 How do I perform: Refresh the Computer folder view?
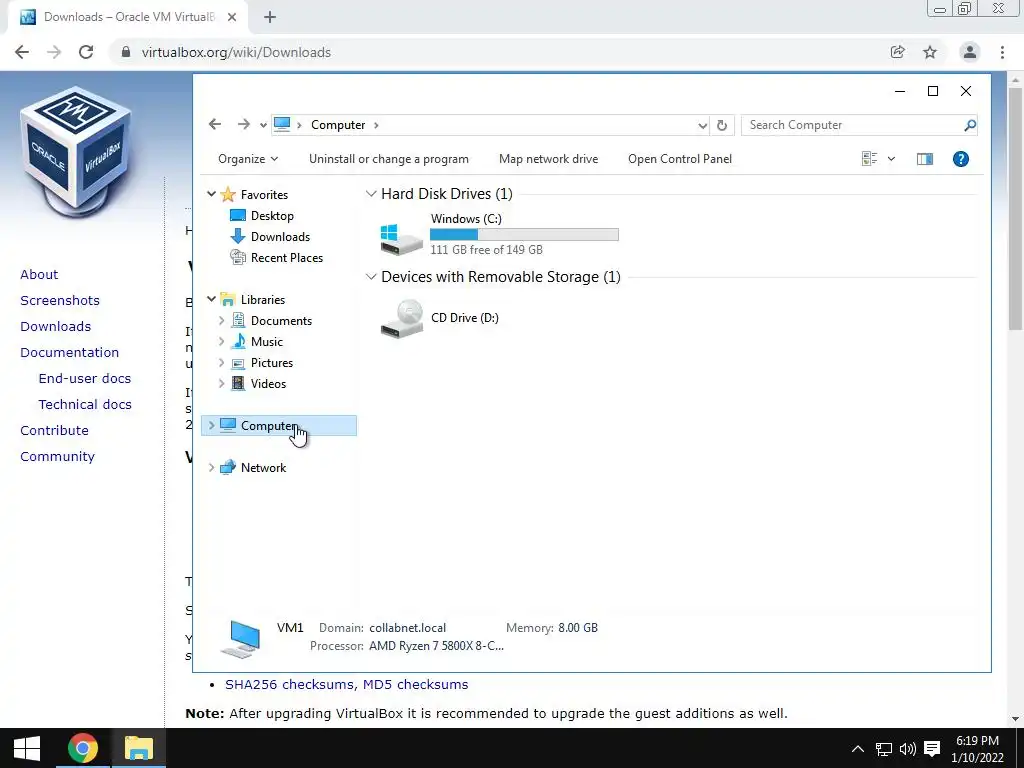click(x=722, y=125)
